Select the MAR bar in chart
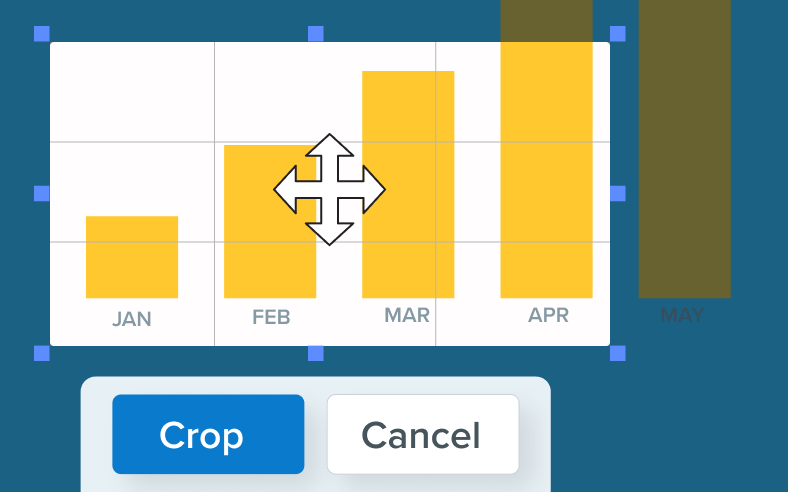The width and height of the screenshot is (788, 492). click(408, 184)
